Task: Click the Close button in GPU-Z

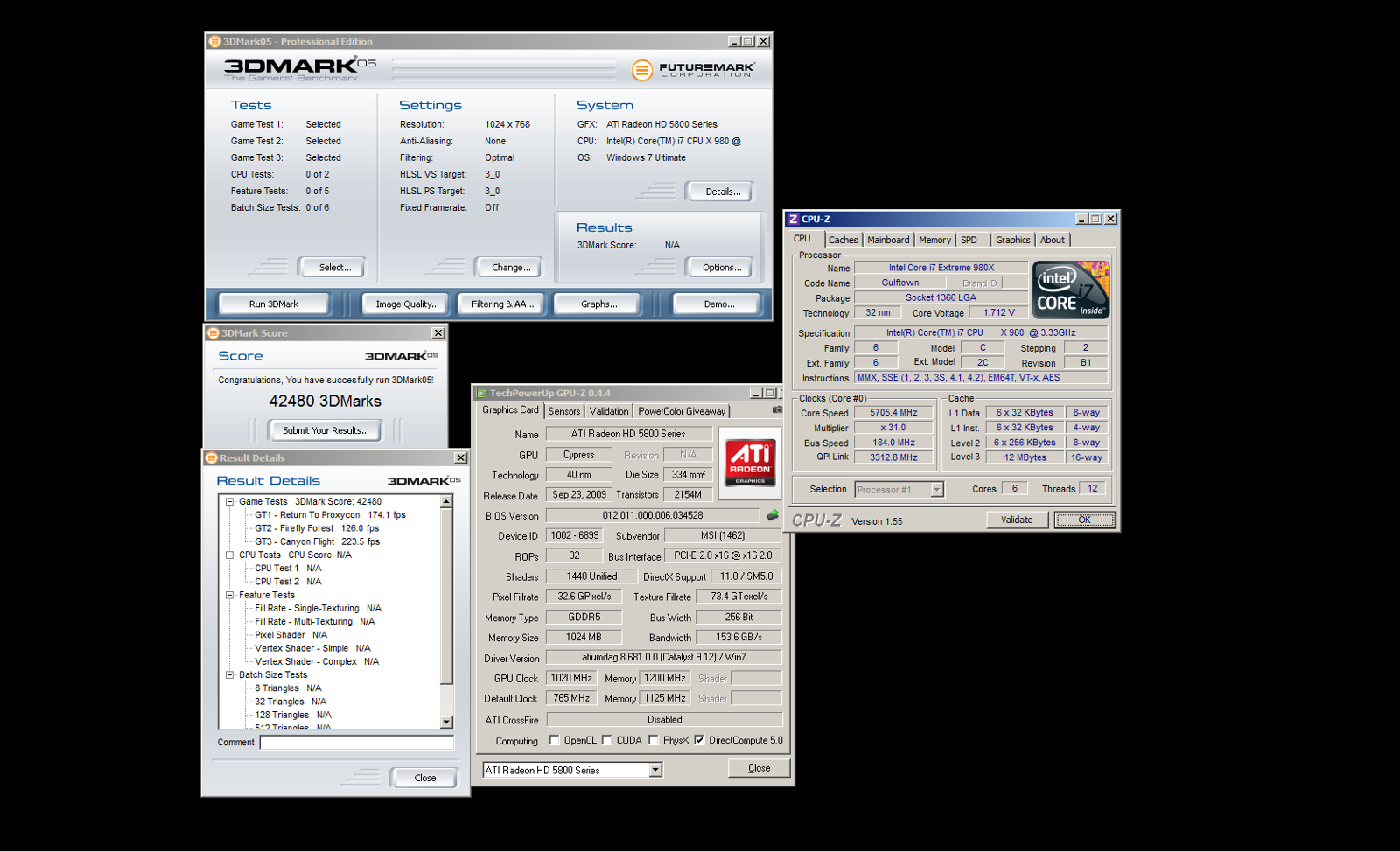Action: [x=759, y=768]
